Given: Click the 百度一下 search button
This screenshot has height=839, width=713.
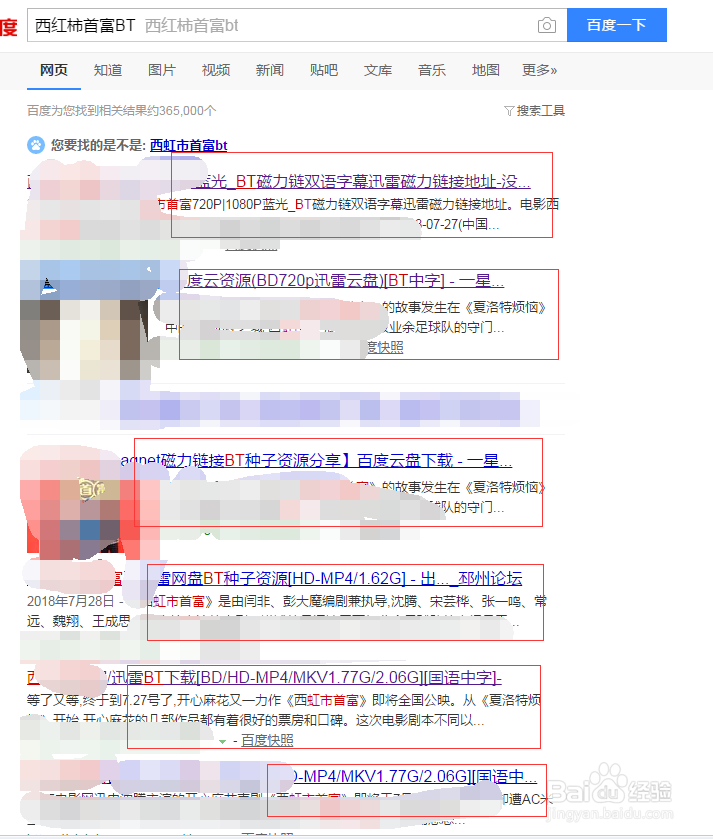Looking at the screenshot, I should tap(617, 25).
